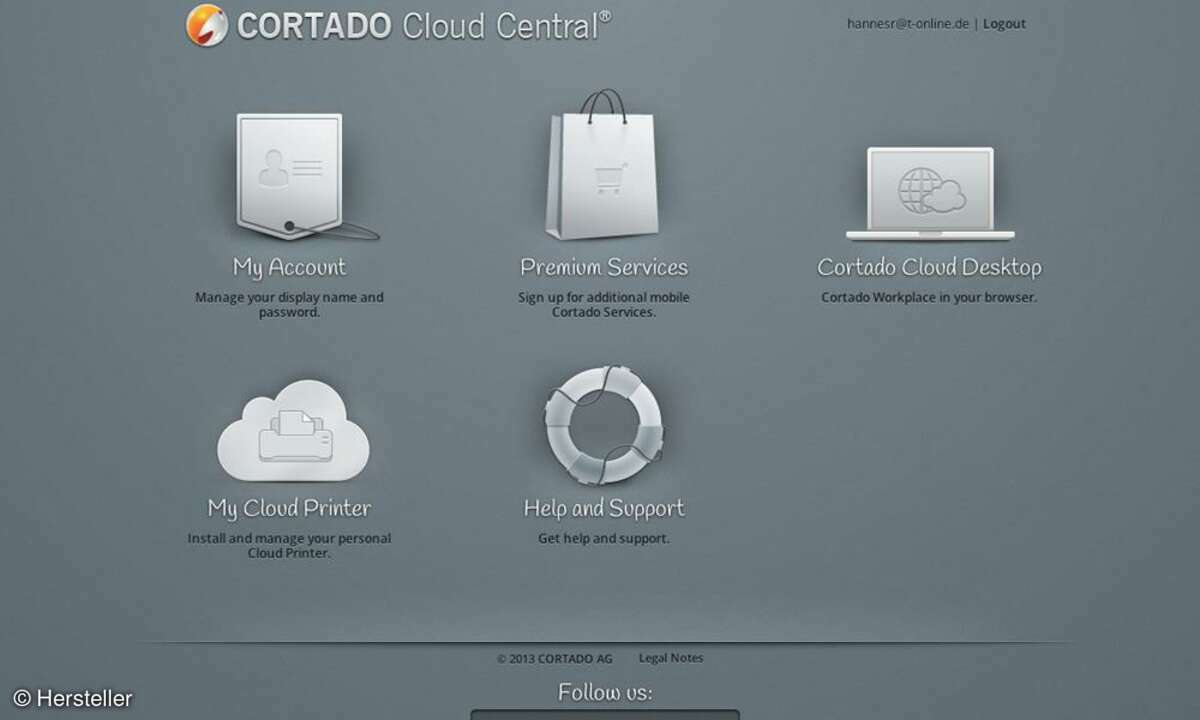This screenshot has height=720, width=1200.
Task: Click the '© 2013 CORTADO AG' footer text
Action: point(555,658)
